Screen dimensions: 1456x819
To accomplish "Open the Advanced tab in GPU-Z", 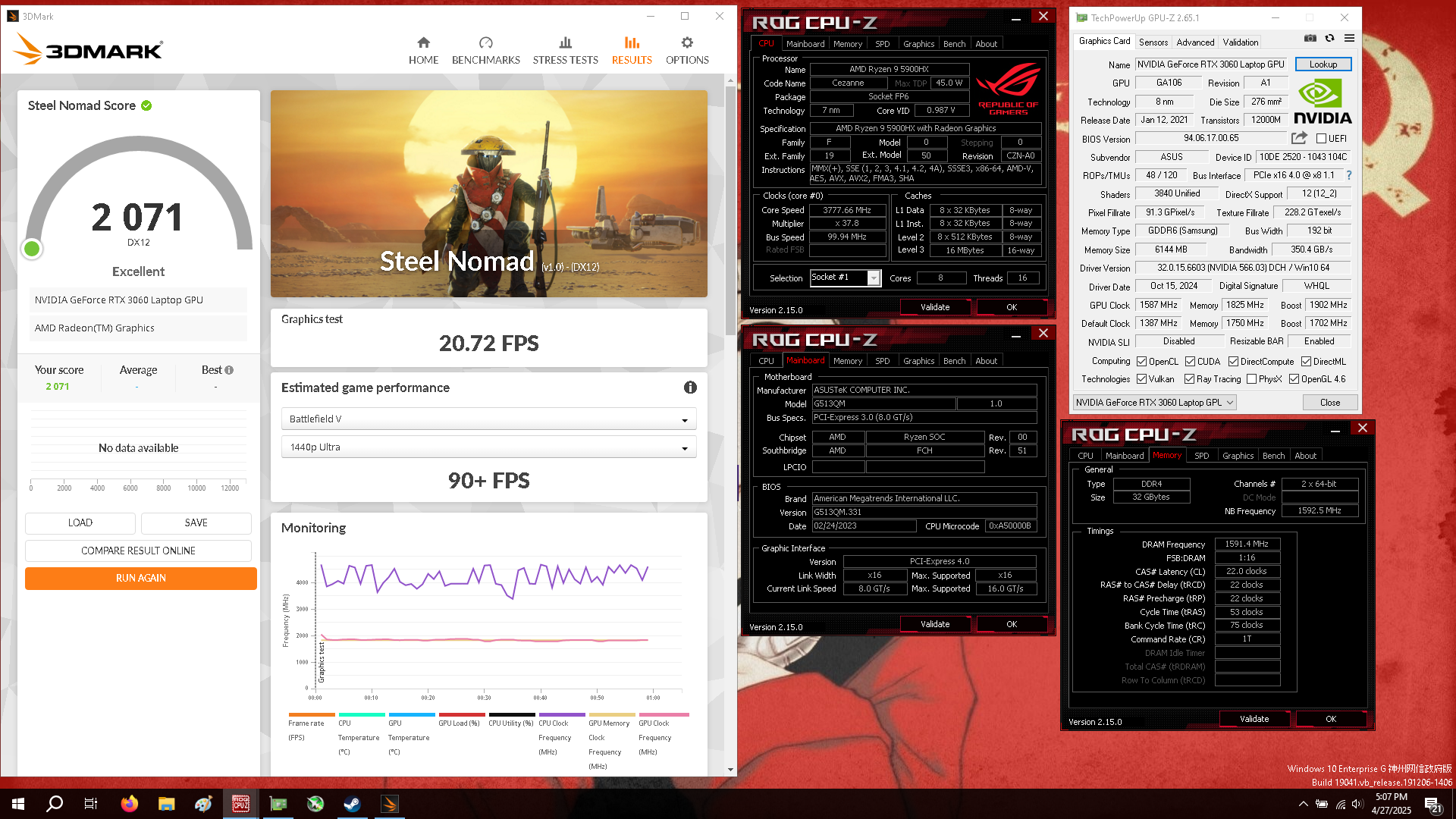I will 1196,42.
